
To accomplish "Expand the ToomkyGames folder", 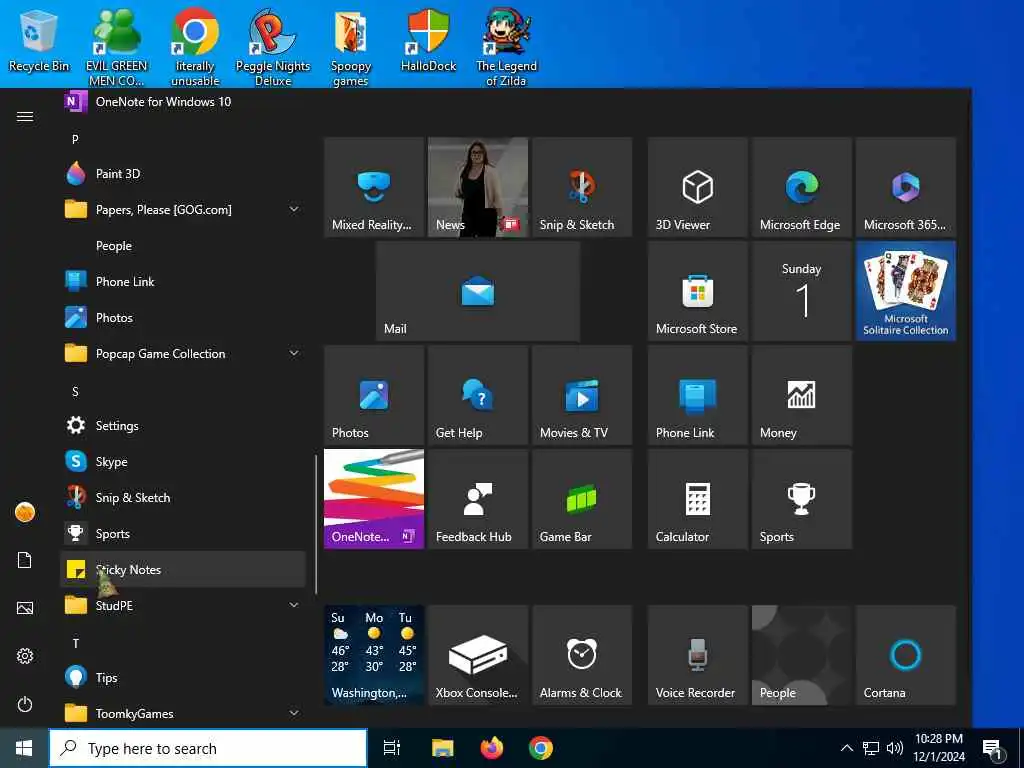I will [x=182, y=713].
